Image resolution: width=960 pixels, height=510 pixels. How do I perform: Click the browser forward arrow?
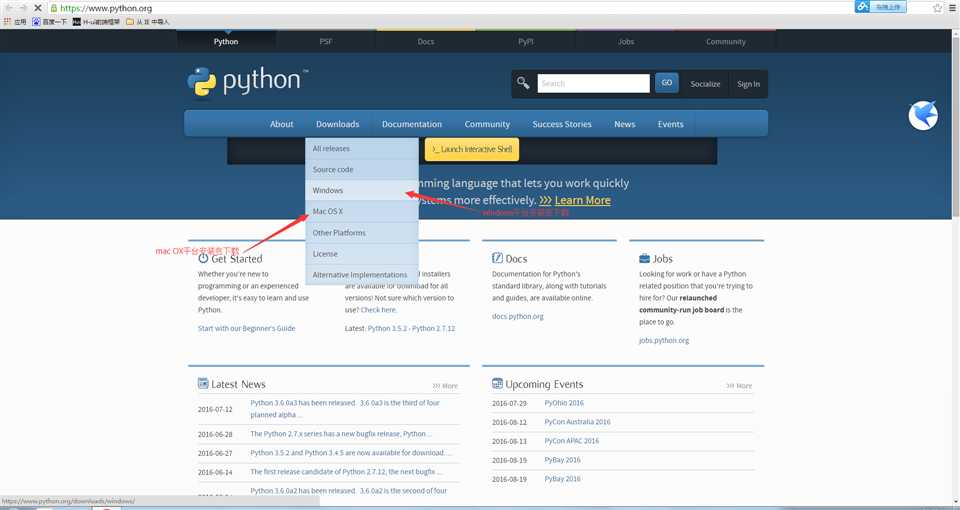[x=23, y=8]
